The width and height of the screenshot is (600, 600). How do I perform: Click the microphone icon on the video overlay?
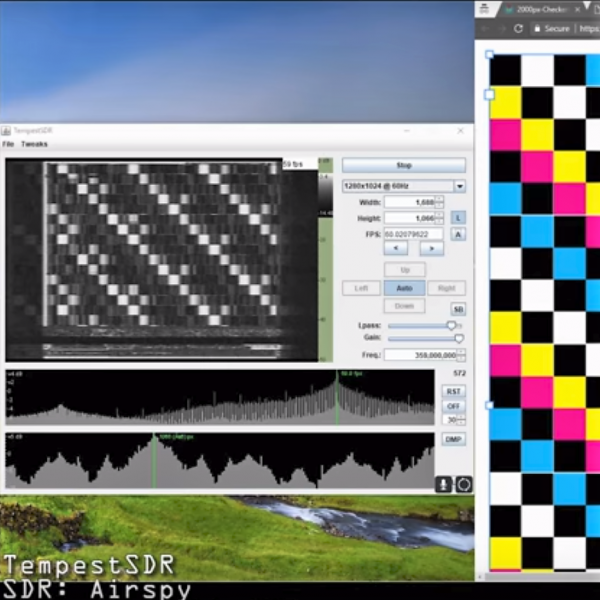(443, 484)
